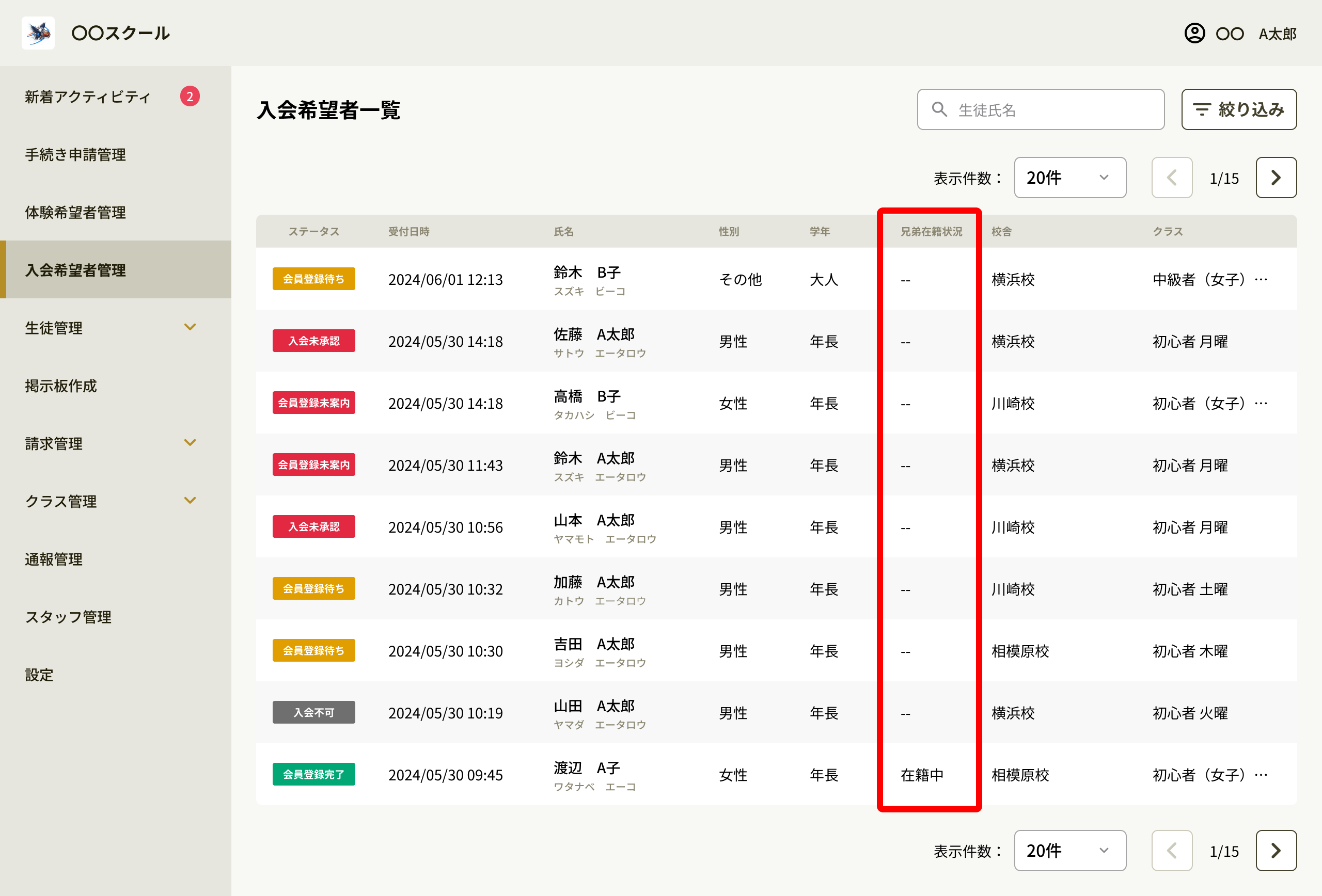Image resolution: width=1322 pixels, height=896 pixels.
Task: Go to next page using bottom arrow
Action: (1276, 850)
